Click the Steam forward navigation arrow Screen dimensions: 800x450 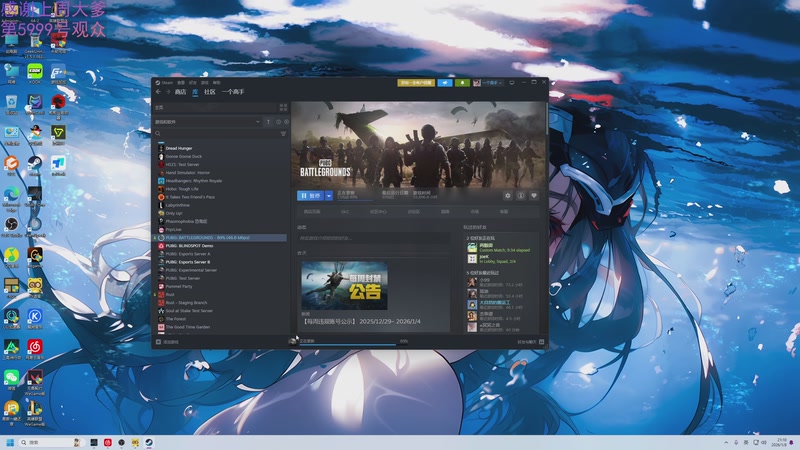point(168,92)
